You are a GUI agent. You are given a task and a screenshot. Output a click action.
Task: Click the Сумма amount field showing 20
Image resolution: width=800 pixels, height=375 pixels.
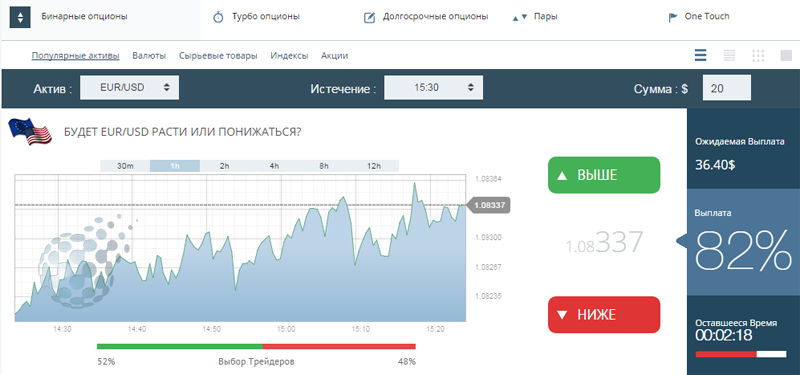click(727, 88)
